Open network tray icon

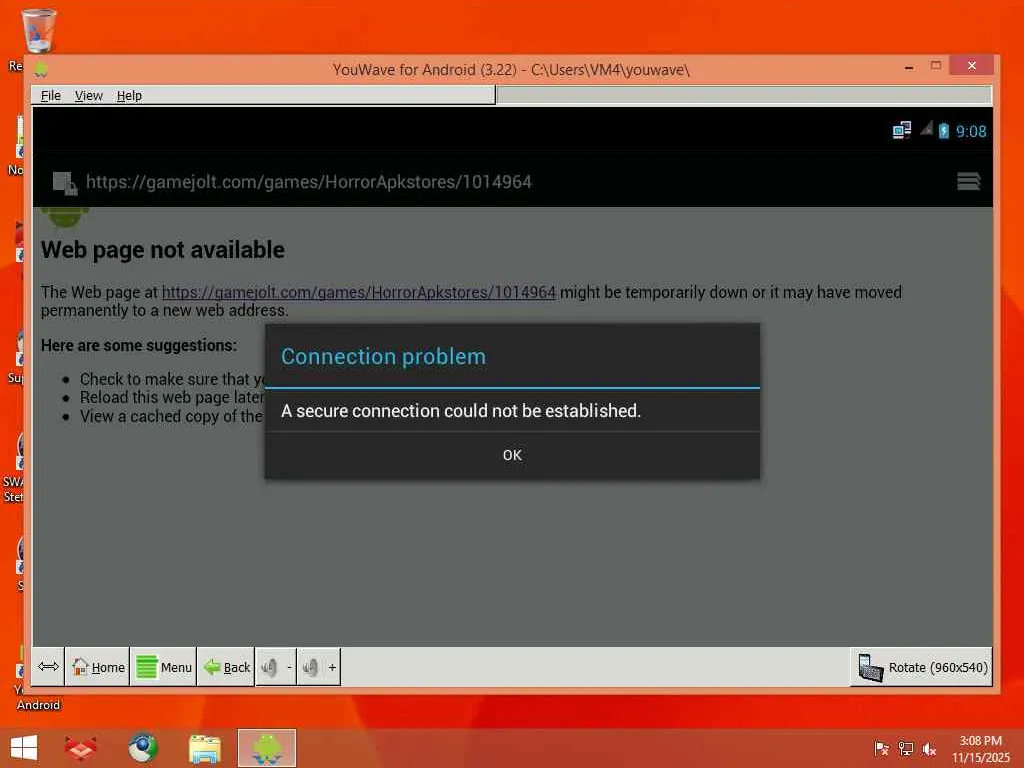pyautogui.click(x=905, y=749)
